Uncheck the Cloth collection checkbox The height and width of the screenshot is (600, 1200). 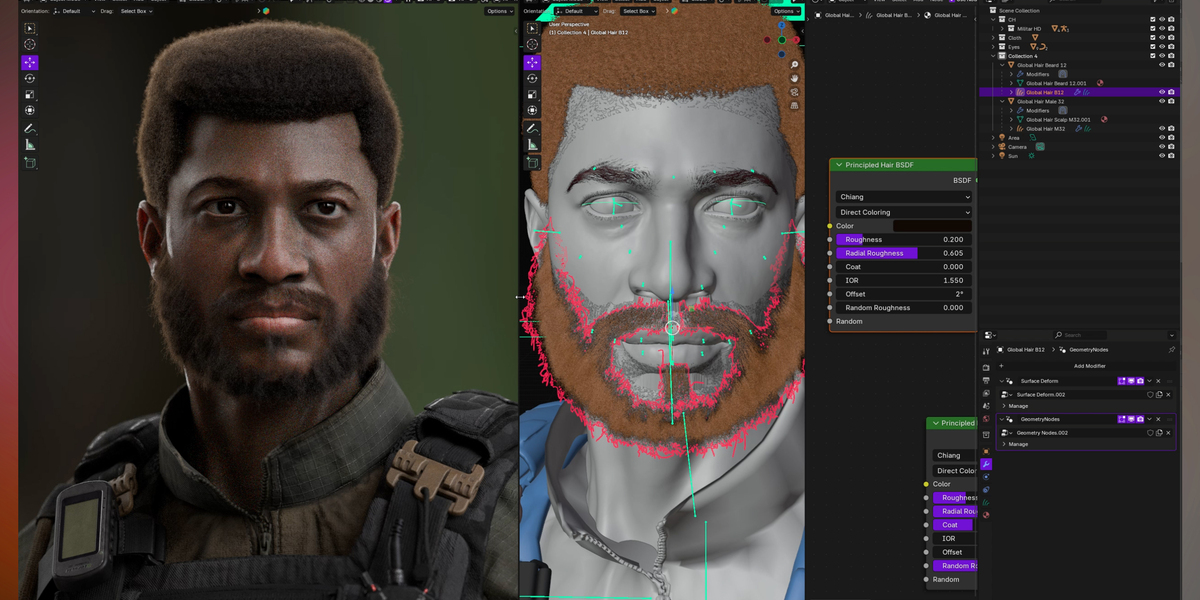tap(1153, 37)
